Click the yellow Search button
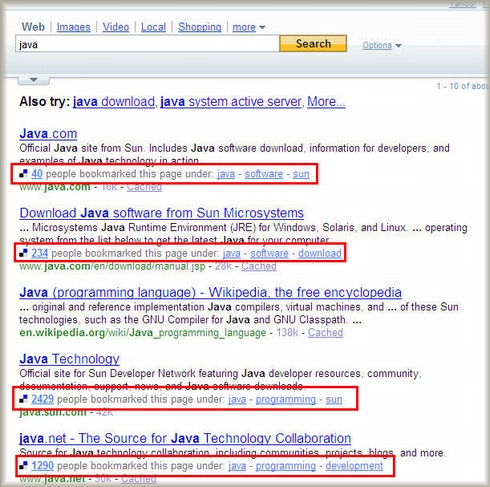490x487 pixels. click(313, 44)
